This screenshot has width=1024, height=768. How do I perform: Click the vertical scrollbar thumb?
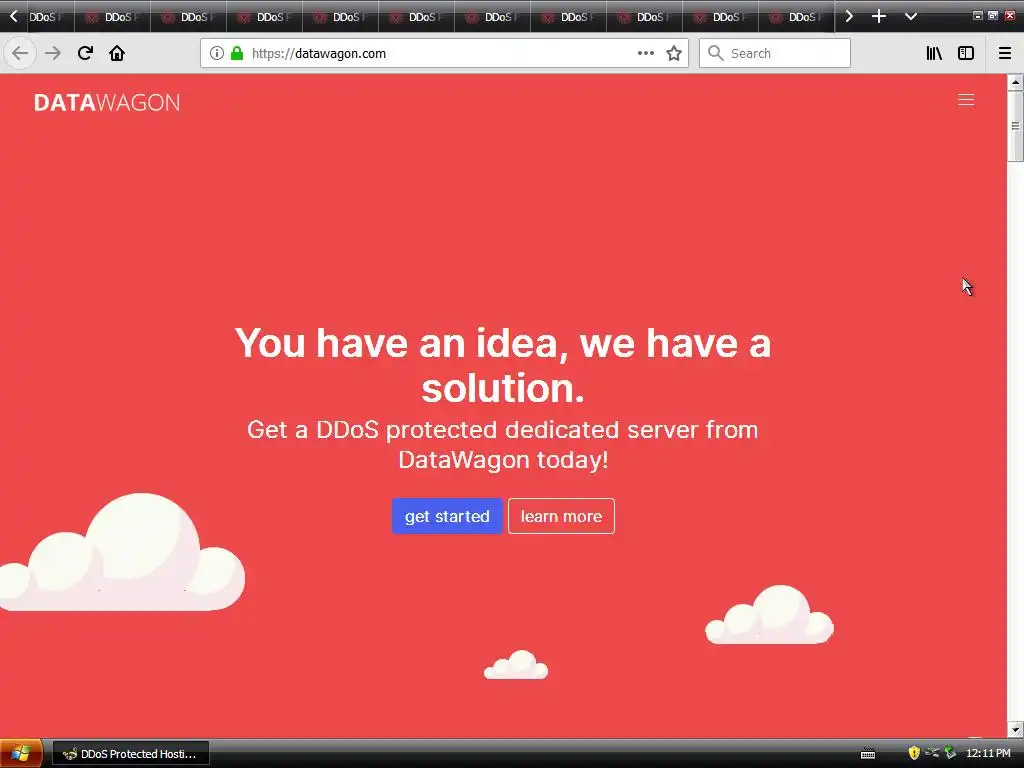pos(1015,126)
